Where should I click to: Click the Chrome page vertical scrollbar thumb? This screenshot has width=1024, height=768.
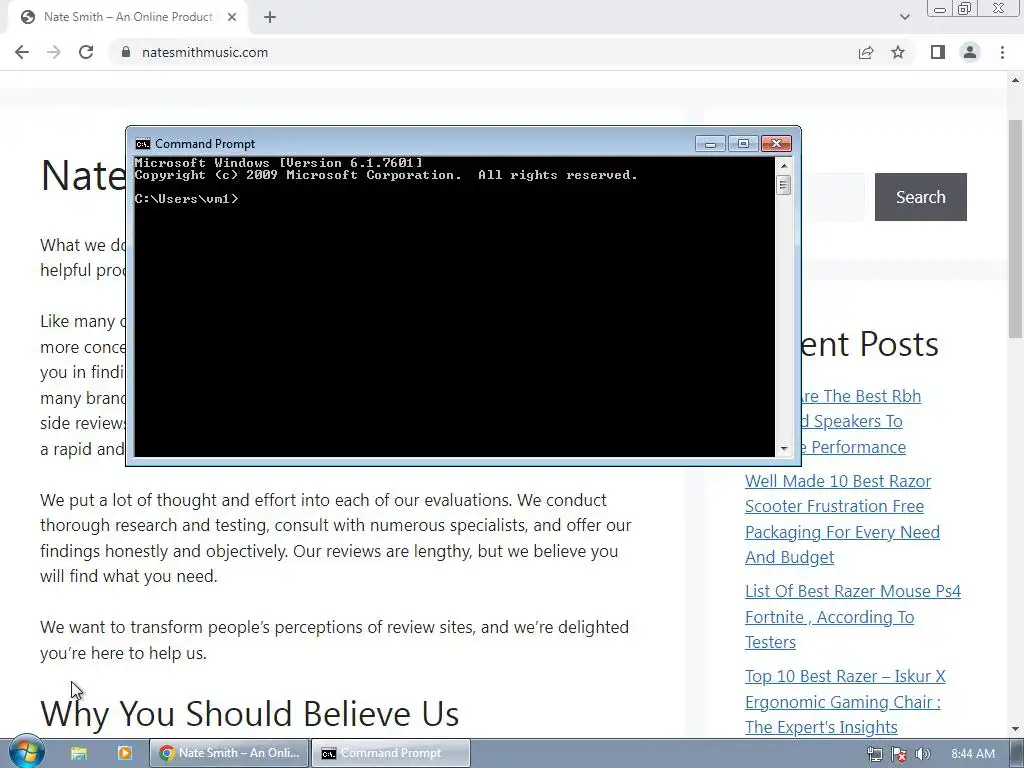pyautogui.click(x=1015, y=229)
